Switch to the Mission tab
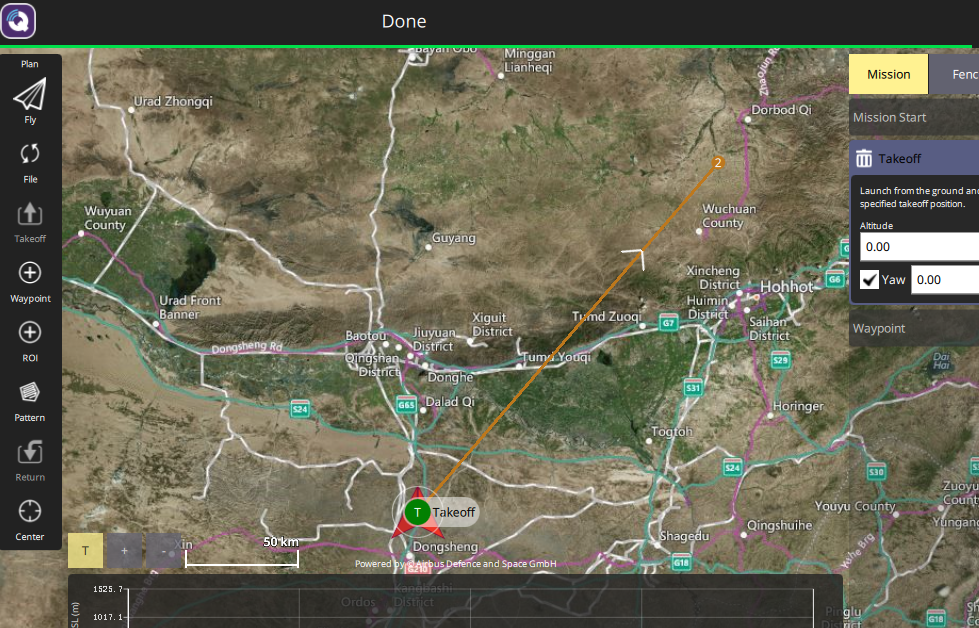This screenshot has height=628, width=979. coord(888,74)
